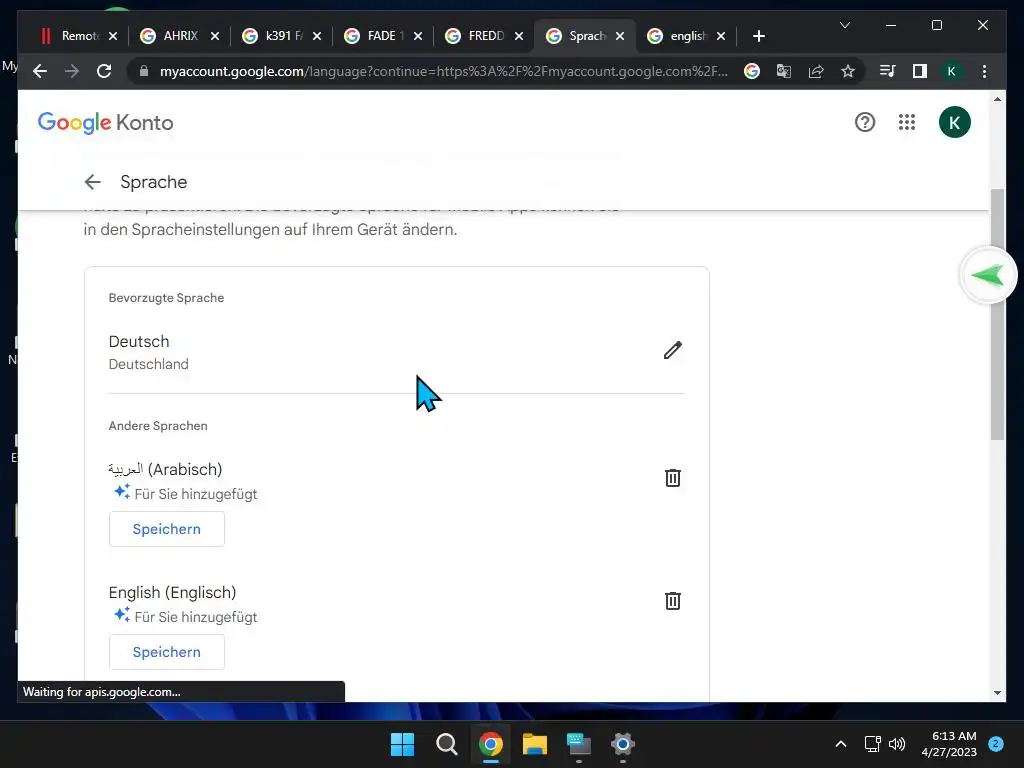Click the green arrow floating side button

(x=988, y=276)
